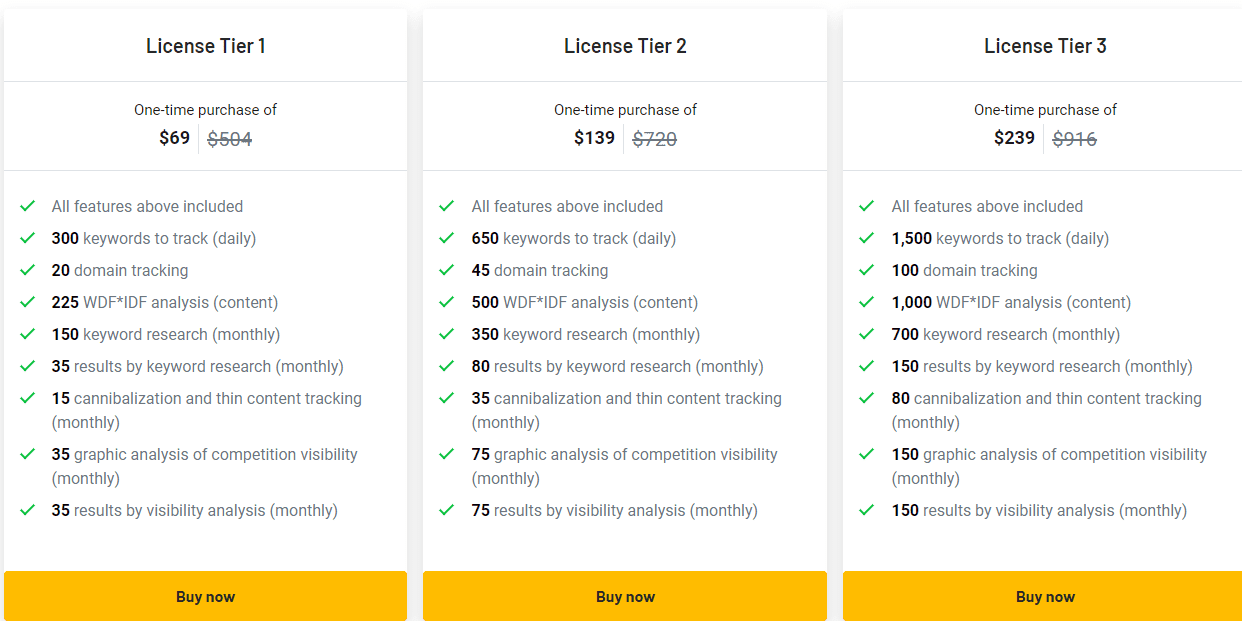Click checkmark beside 500 WDF*IDF analysis
This screenshot has height=621, width=1242.
[447, 302]
